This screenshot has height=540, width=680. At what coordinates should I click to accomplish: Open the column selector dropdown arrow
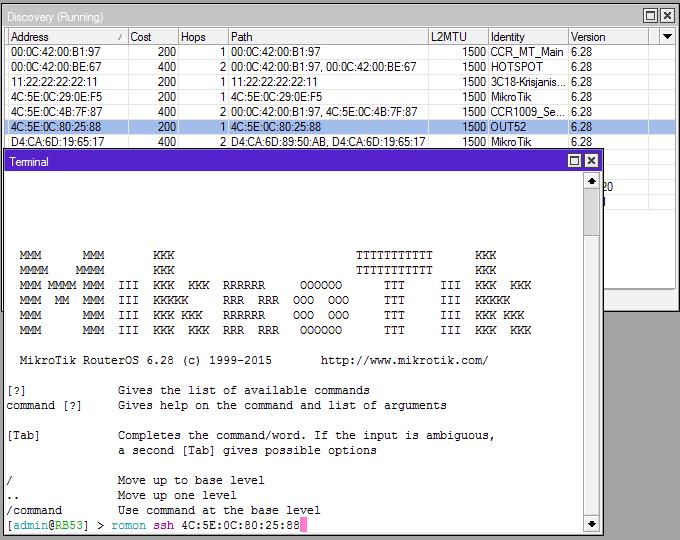point(667,37)
